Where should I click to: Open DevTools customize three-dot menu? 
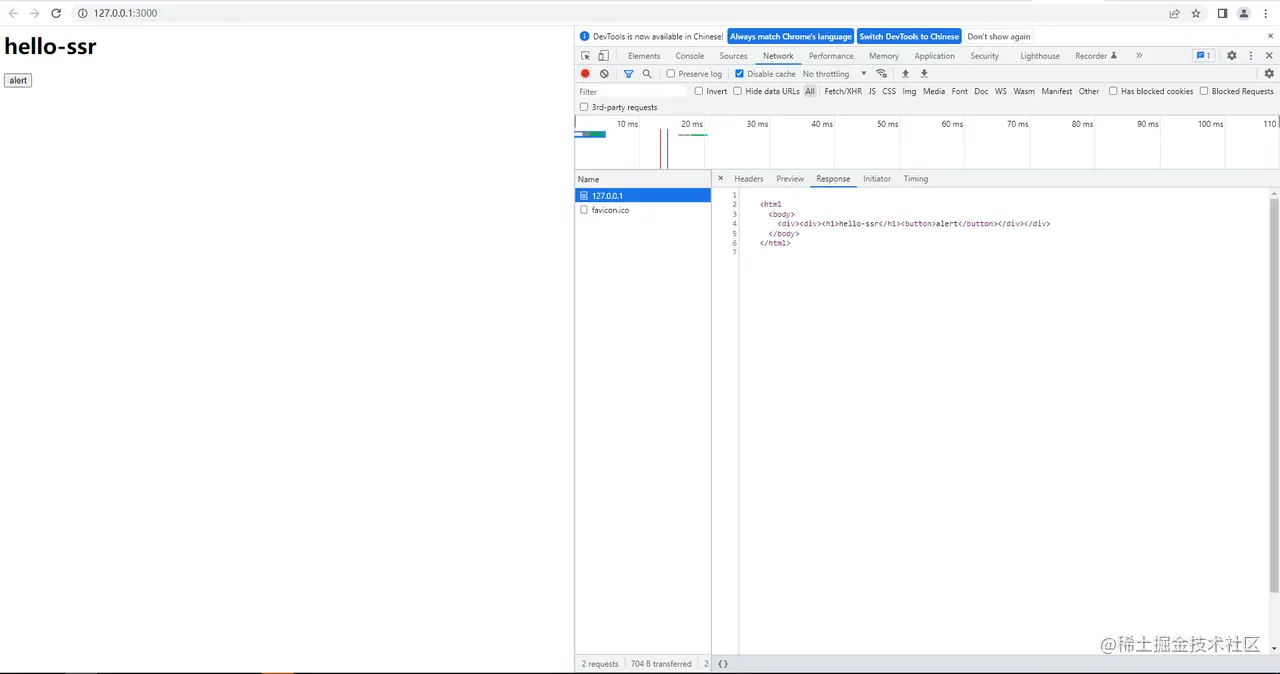click(1250, 56)
